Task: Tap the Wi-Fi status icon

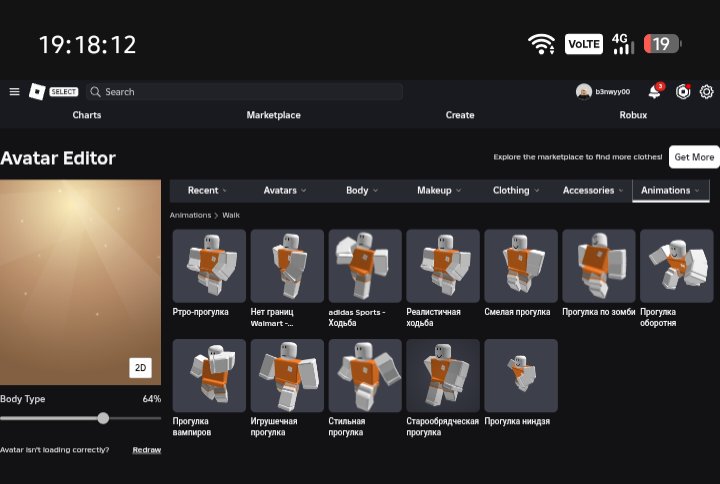Action: 541,44
